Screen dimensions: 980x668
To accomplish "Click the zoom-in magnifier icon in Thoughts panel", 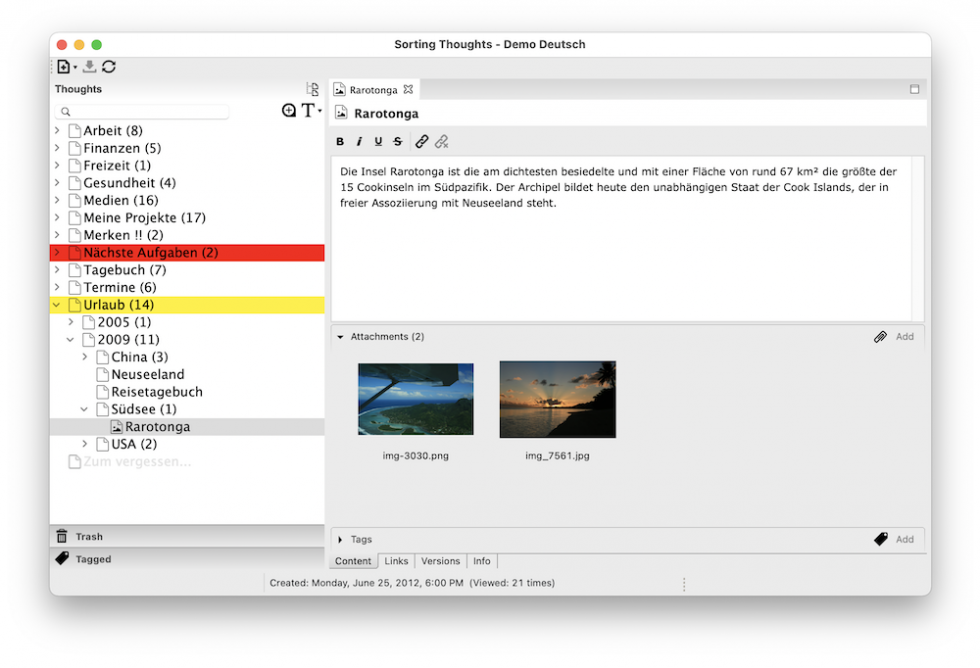I will [289, 111].
